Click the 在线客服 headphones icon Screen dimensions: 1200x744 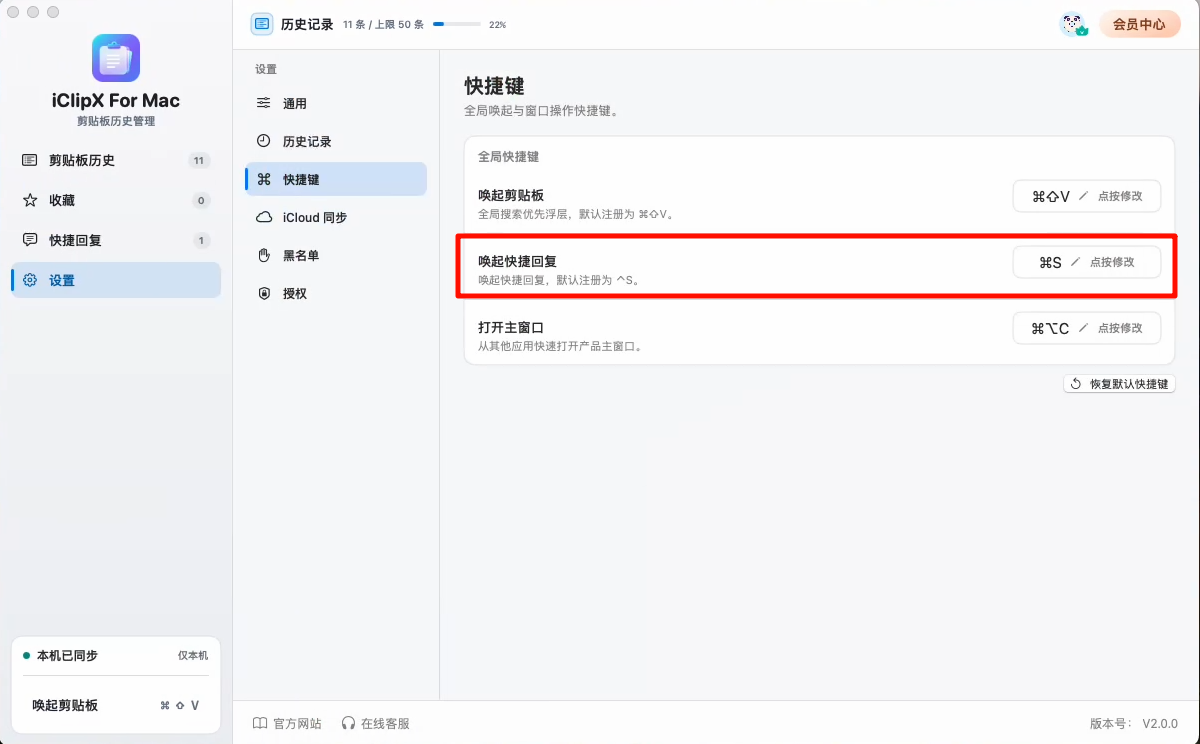coord(348,723)
